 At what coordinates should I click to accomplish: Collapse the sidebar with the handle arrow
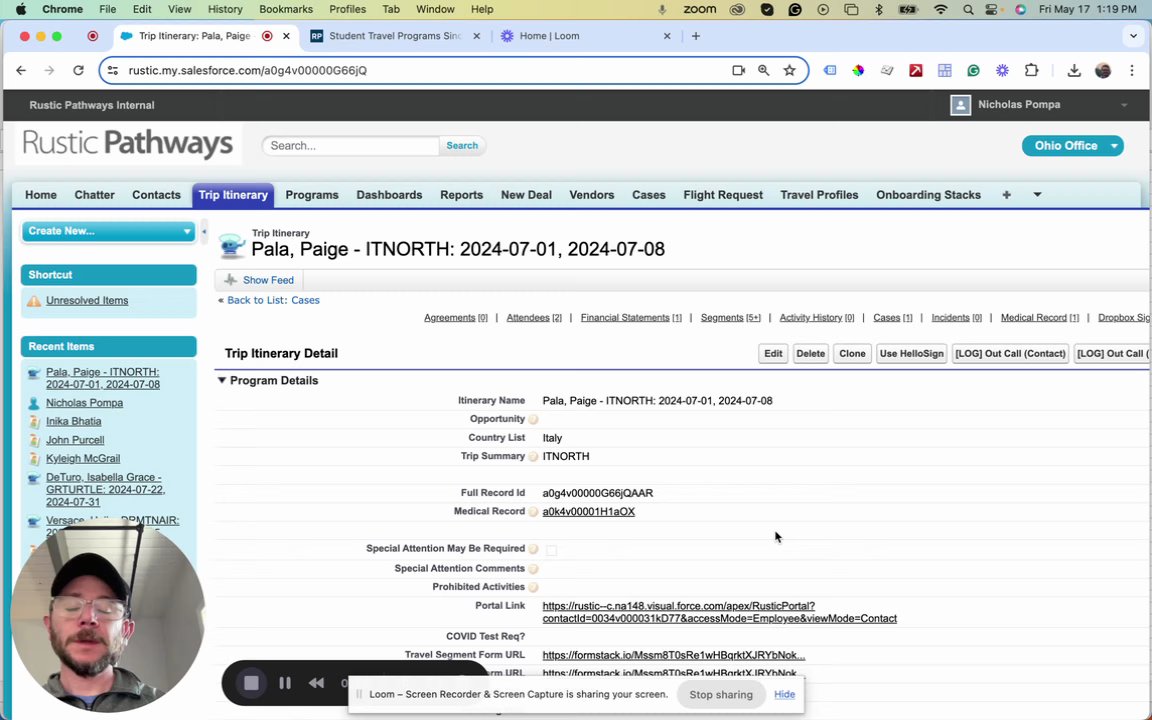(204, 231)
